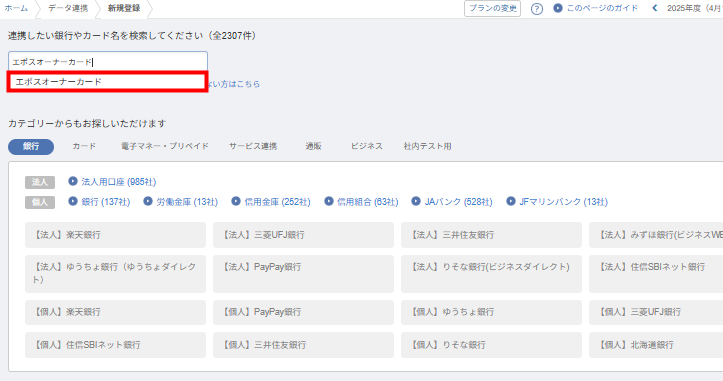Choose 【個人】PayPay銀行 tile
This screenshot has width=723, height=381.
(x=303, y=312)
